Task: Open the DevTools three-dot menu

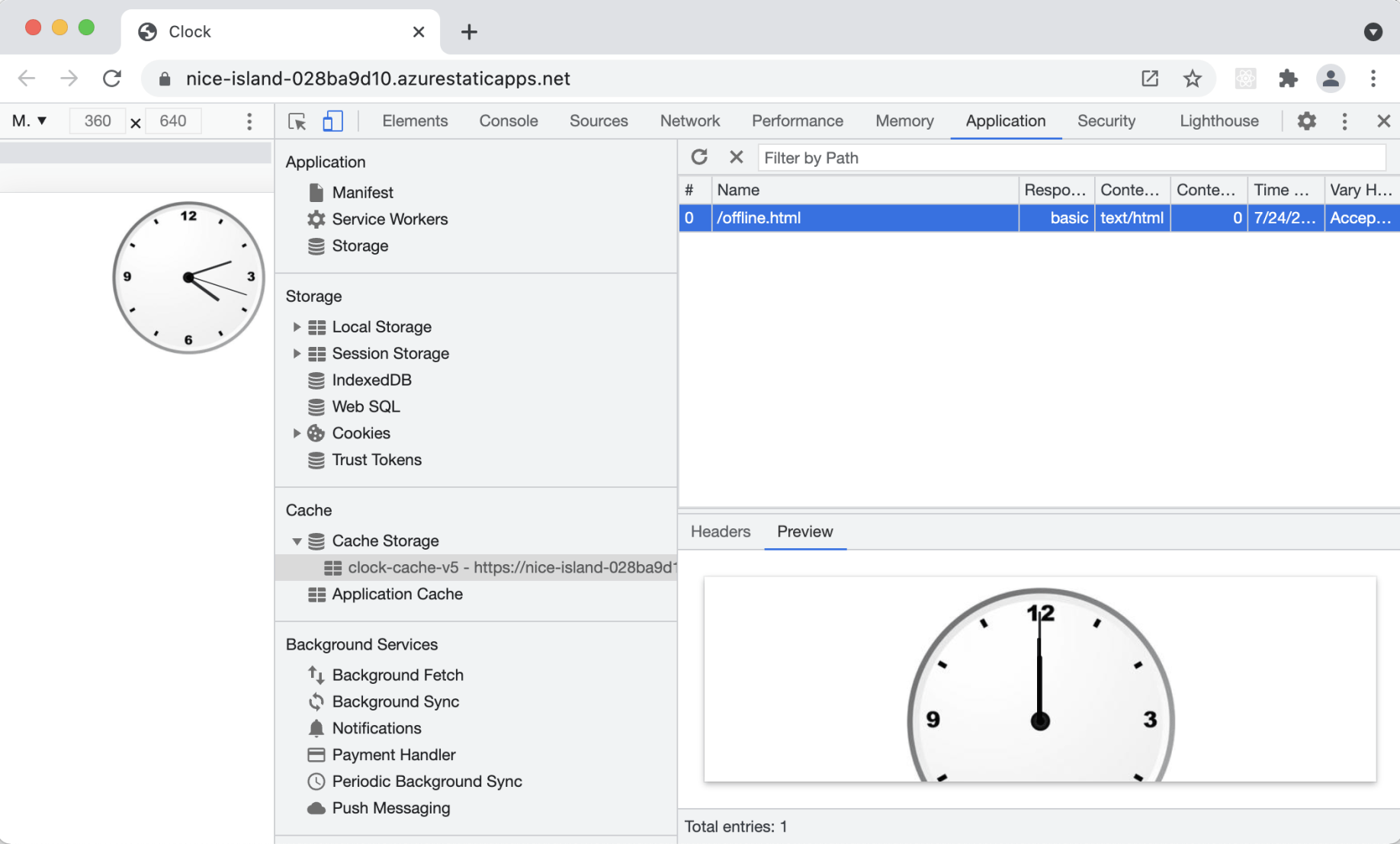Action: [x=1344, y=121]
